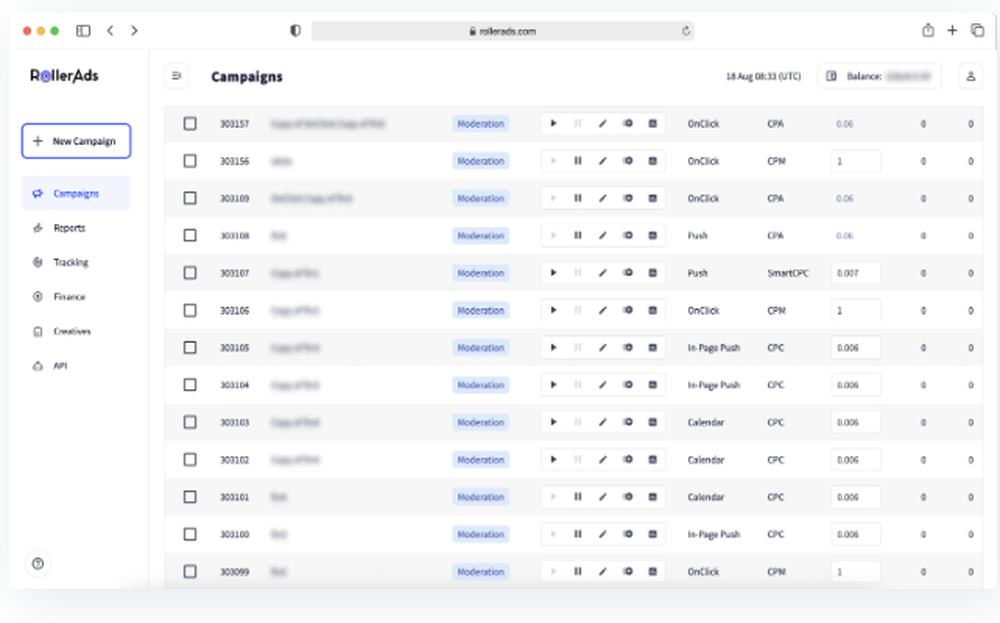Open the filter icon beside the Campaigns heading
The width and height of the screenshot is (1000, 623).
click(177, 76)
